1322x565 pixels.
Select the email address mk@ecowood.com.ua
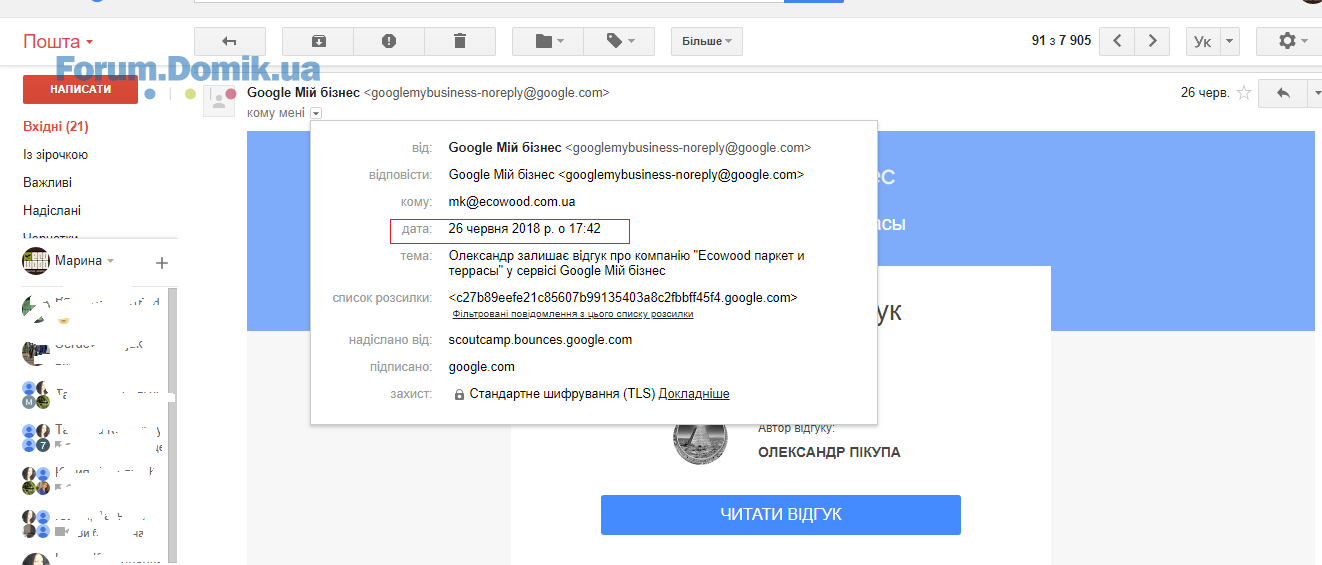coord(512,202)
